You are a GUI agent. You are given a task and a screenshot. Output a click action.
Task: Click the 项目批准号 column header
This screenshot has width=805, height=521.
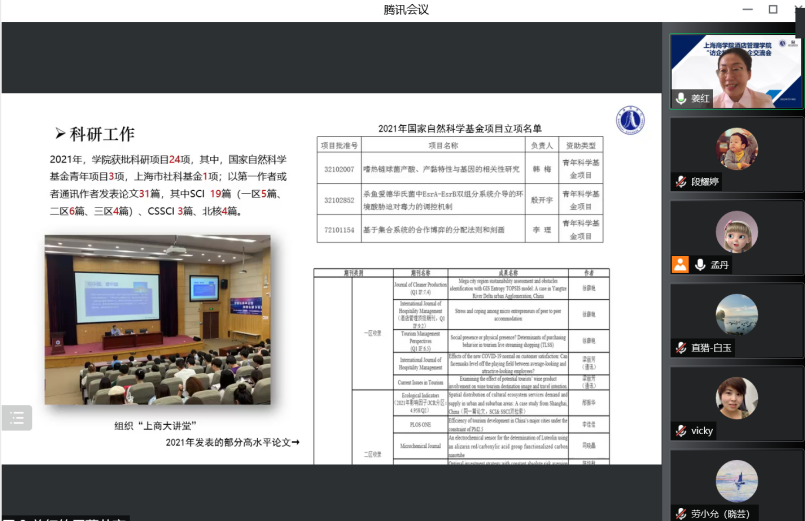(339, 146)
